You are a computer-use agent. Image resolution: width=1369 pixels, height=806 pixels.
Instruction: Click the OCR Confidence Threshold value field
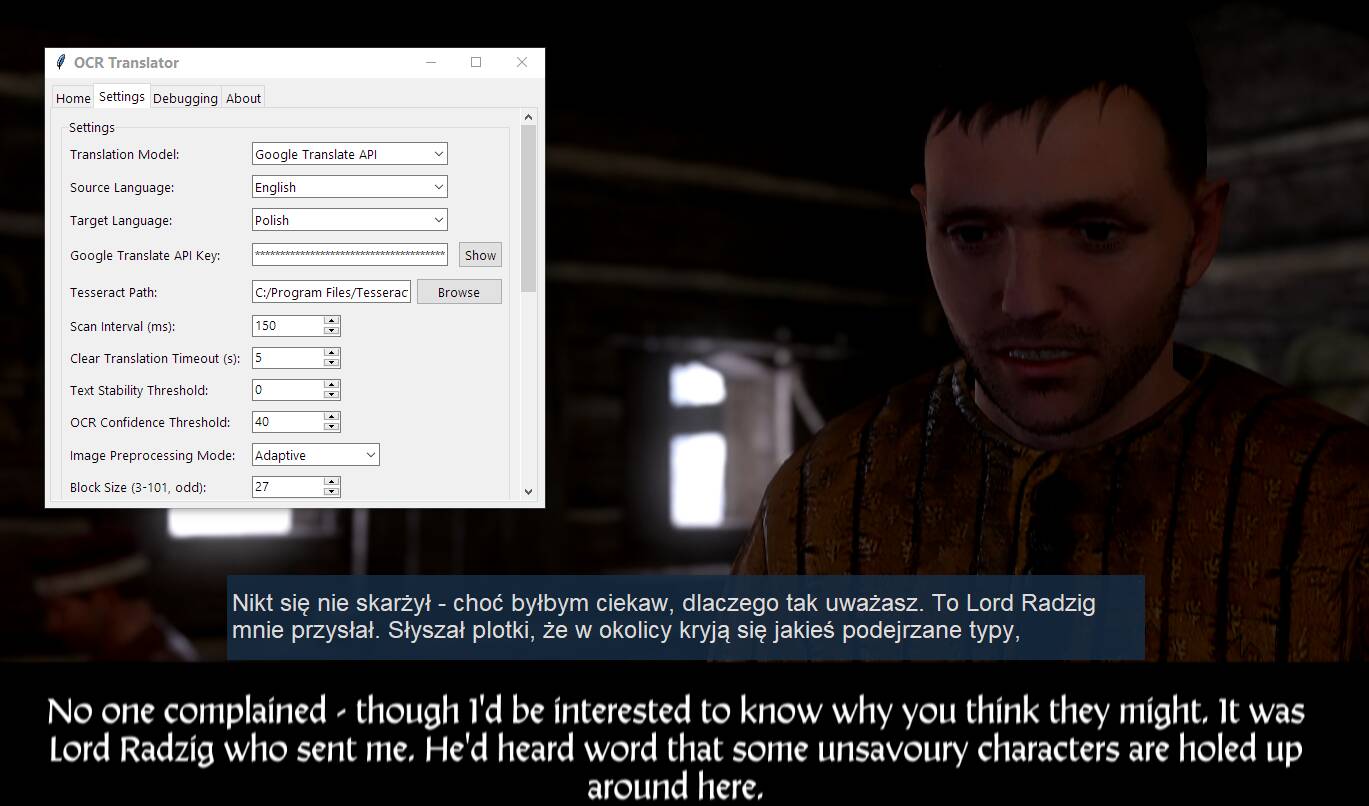pos(288,422)
